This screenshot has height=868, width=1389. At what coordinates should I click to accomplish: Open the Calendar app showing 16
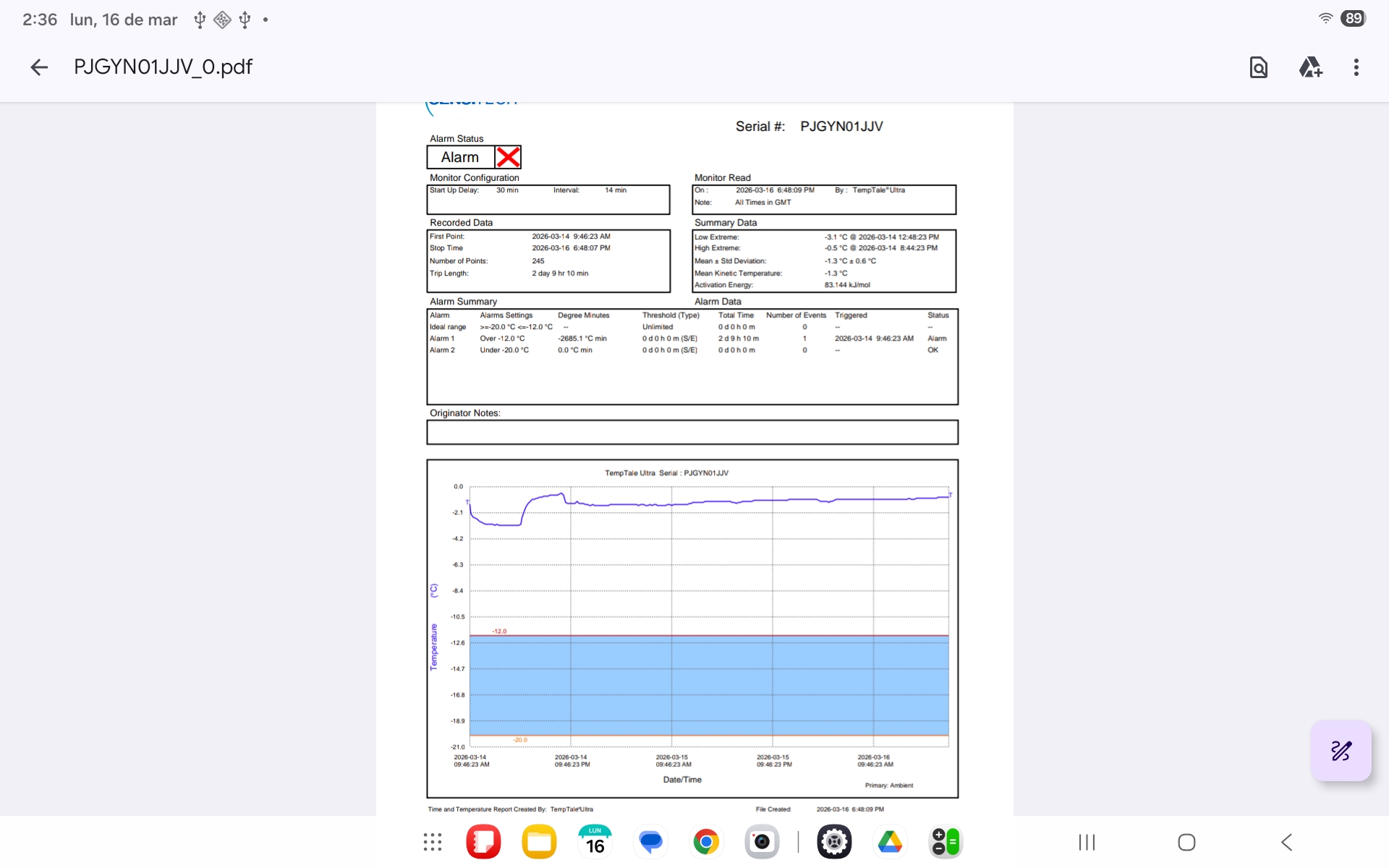pos(595,842)
